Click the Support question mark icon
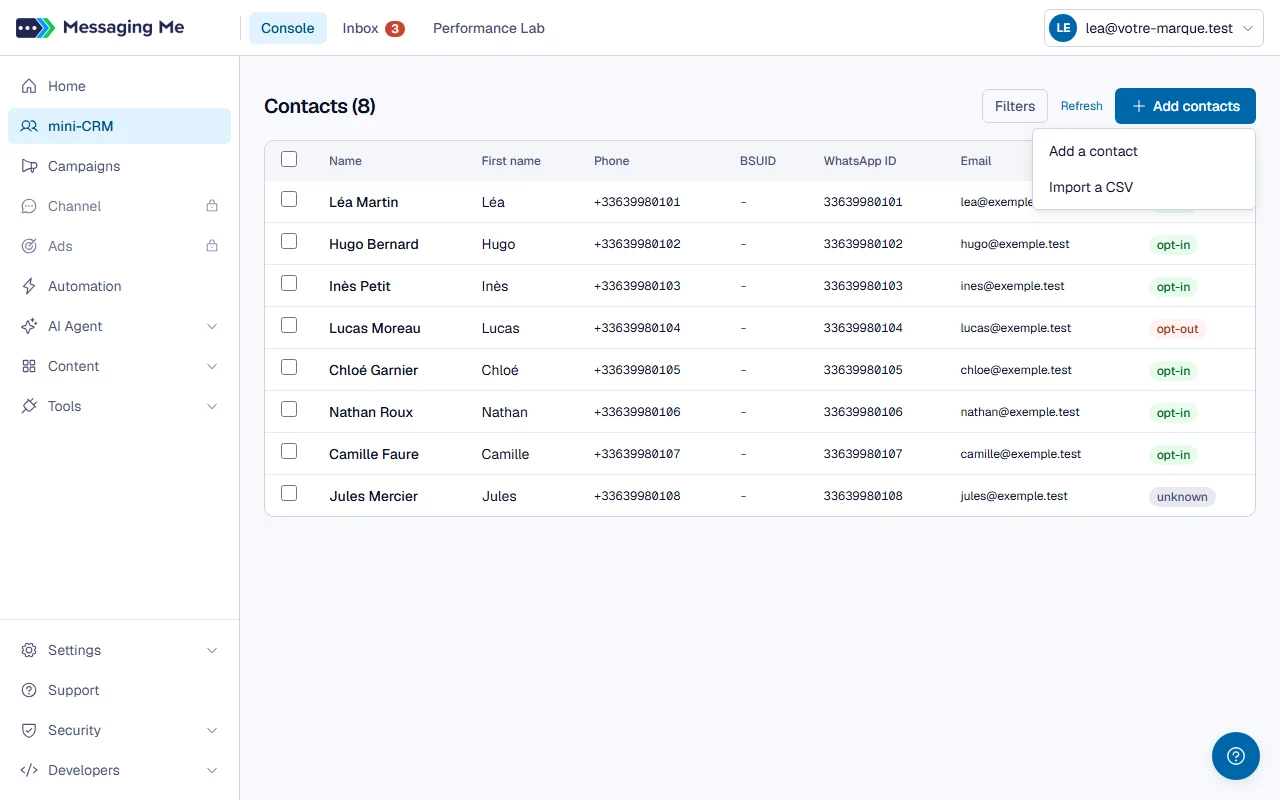The height and width of the screenshot is (800, 1280). (29, 690)
